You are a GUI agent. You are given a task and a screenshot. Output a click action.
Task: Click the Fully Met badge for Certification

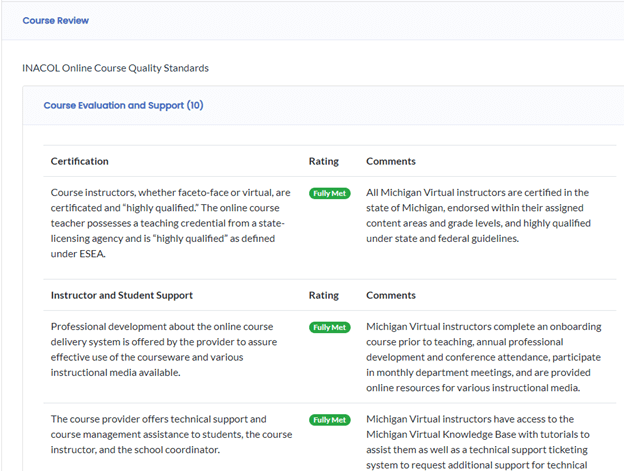[x=329, y=193]
